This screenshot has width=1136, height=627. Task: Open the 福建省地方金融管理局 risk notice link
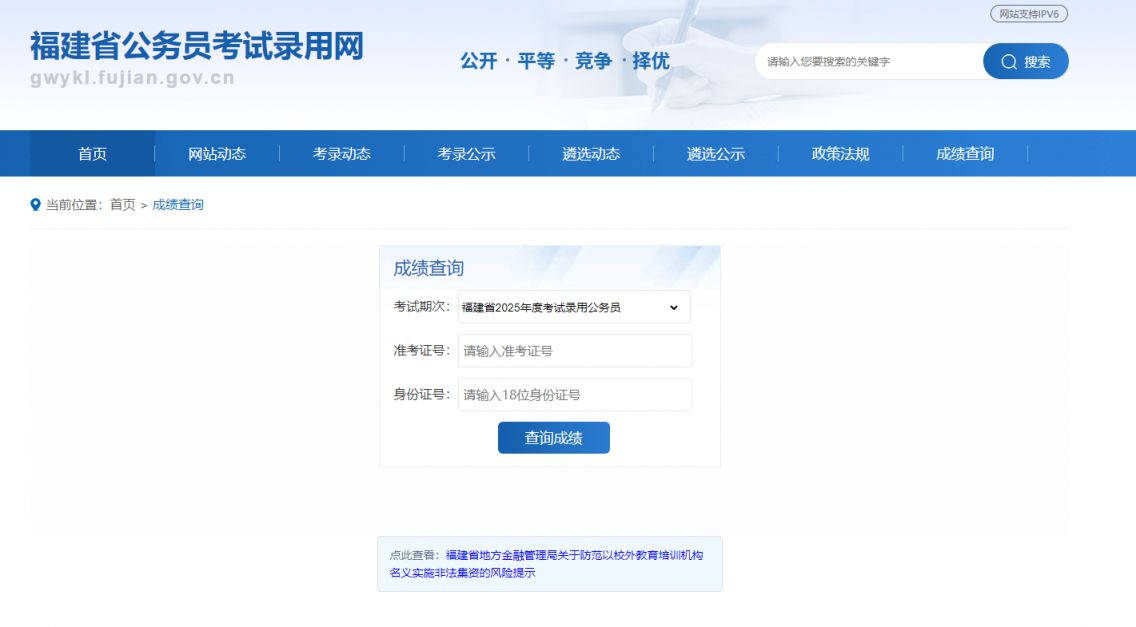573,555
